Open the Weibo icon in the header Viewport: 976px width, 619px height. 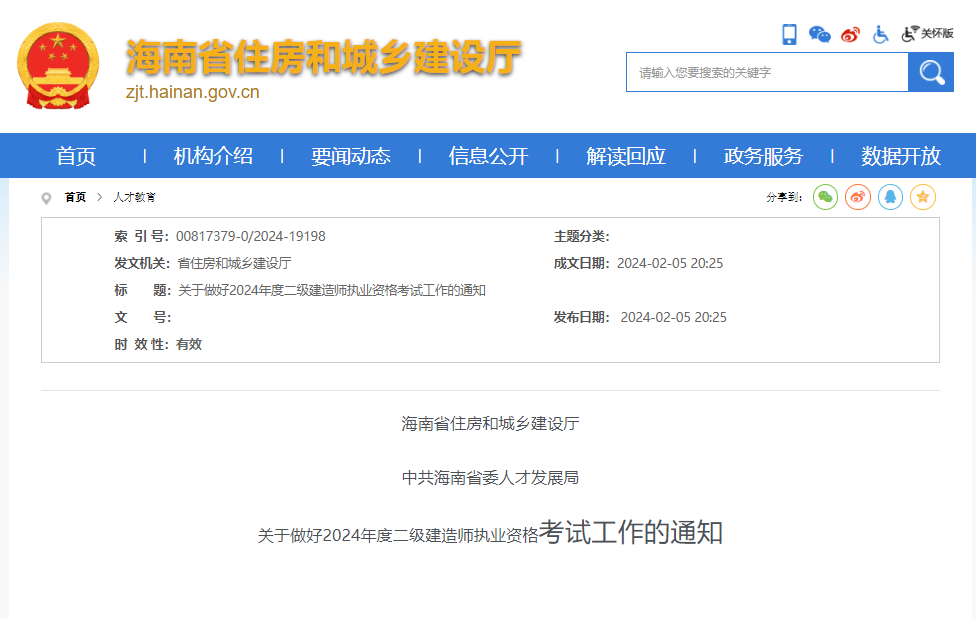[x=849, y=34]
